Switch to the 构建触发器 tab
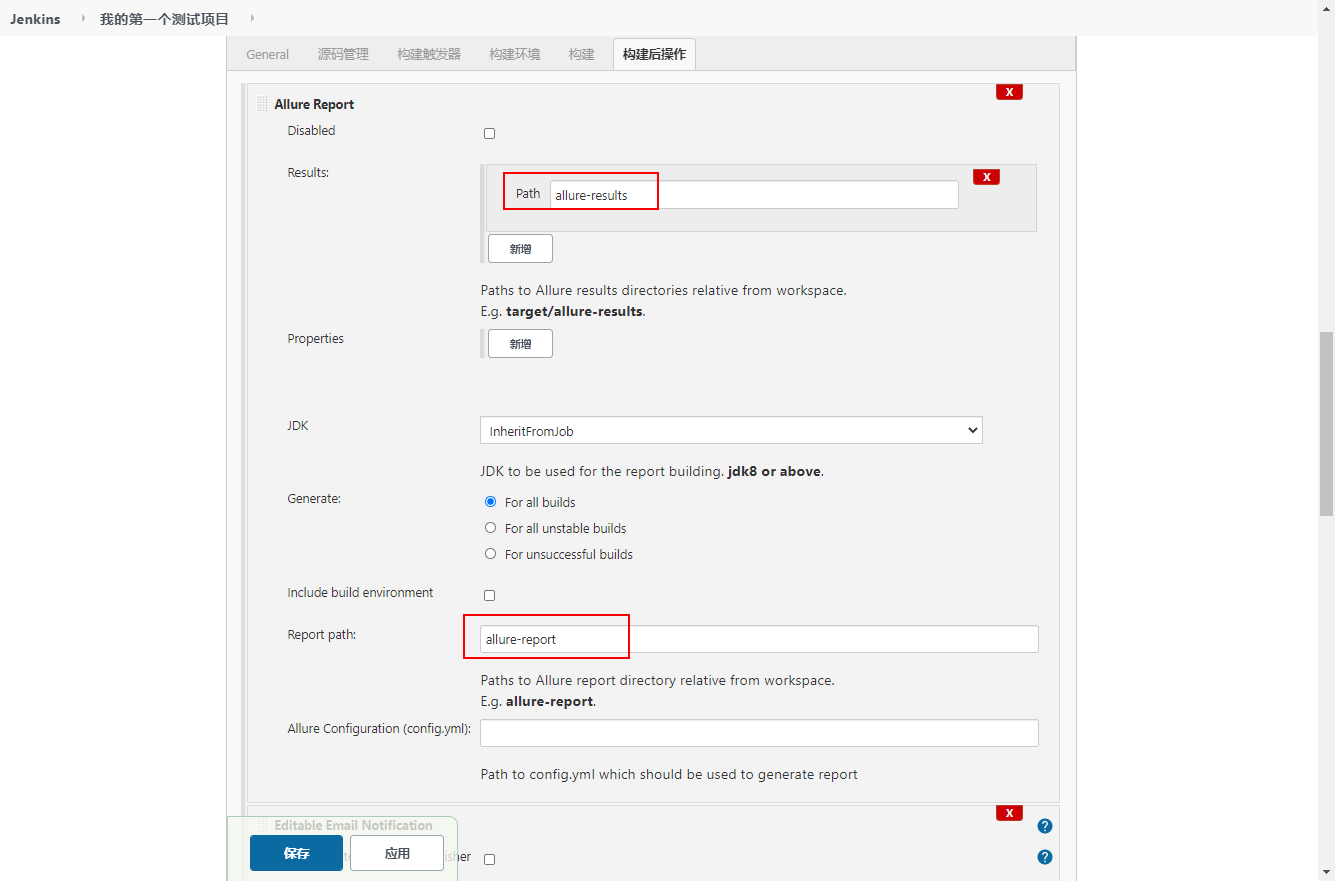Image resolution: width=1335 pixels, height=881 pixels. pyautogui.click(x=429, y=54)
